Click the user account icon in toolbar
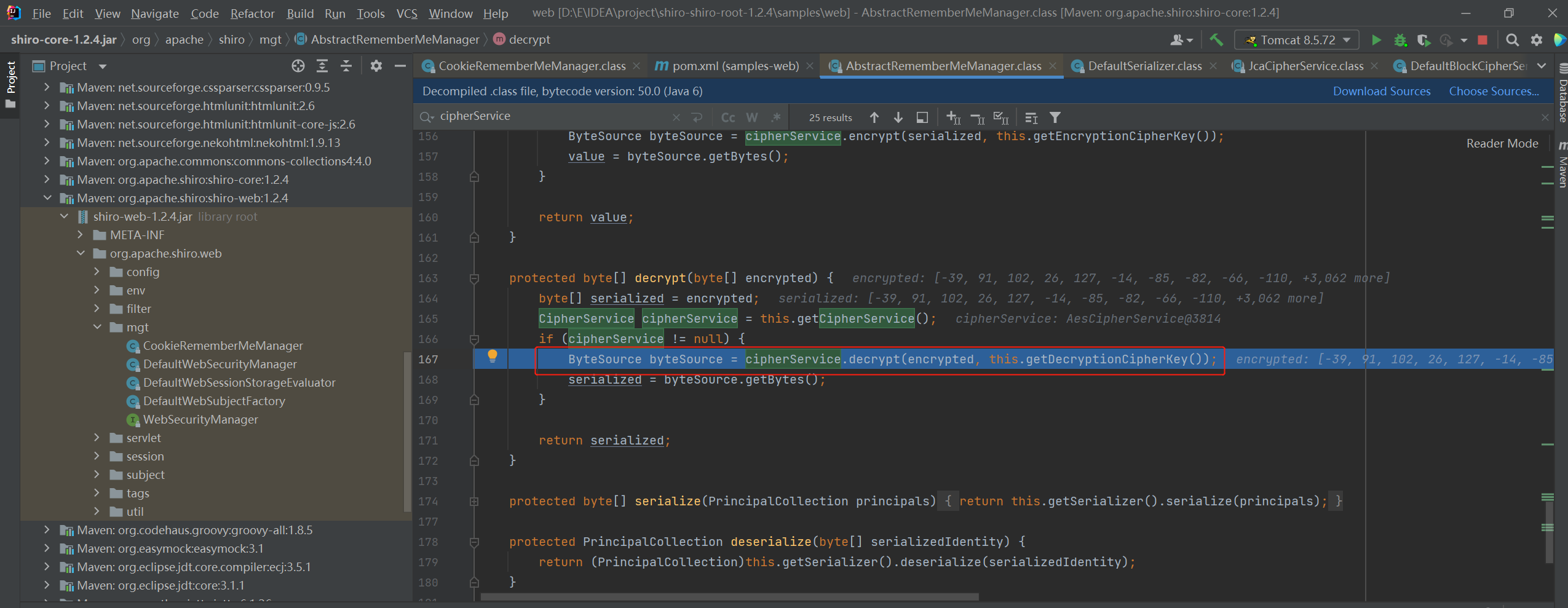 click(x=1181, y=40)
